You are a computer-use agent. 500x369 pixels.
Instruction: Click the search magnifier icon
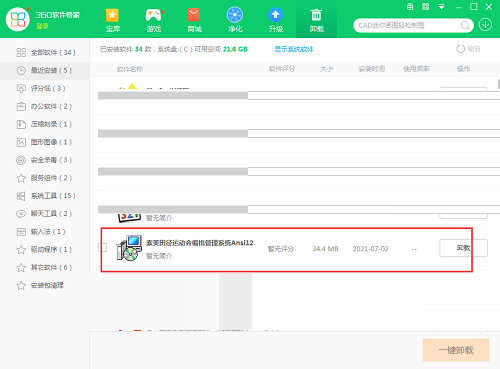pos(465,25)
